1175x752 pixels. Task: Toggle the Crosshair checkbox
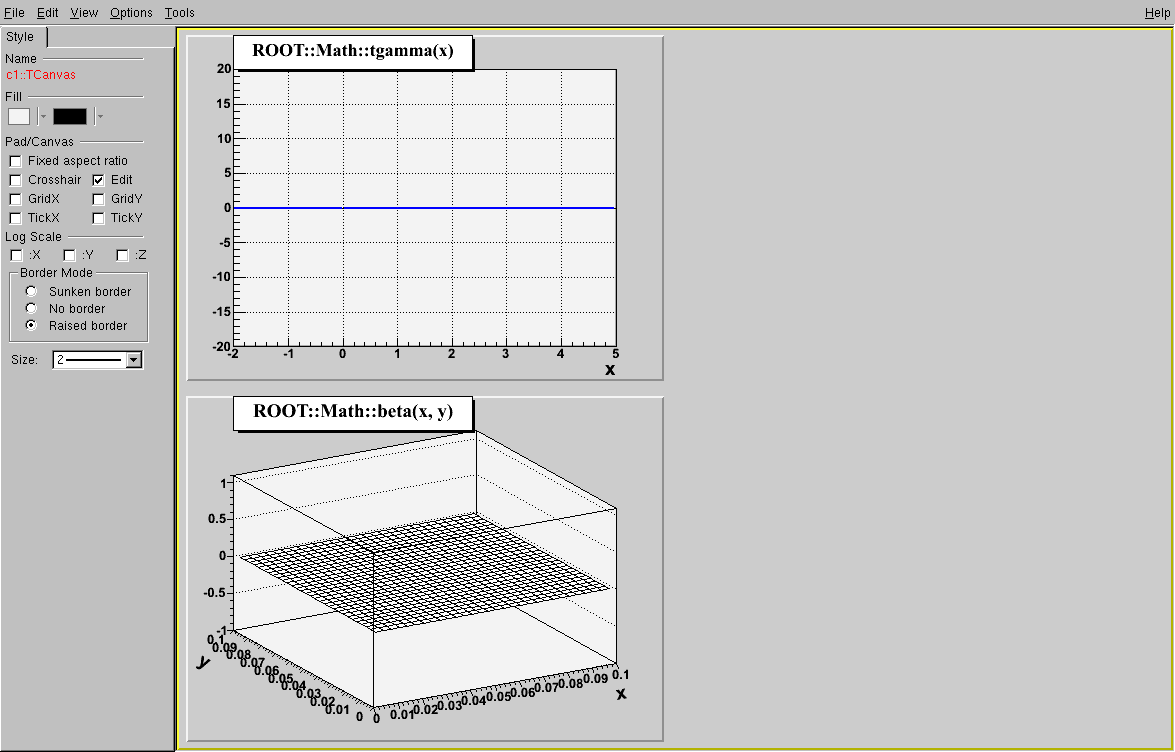[x=15, y=180]
